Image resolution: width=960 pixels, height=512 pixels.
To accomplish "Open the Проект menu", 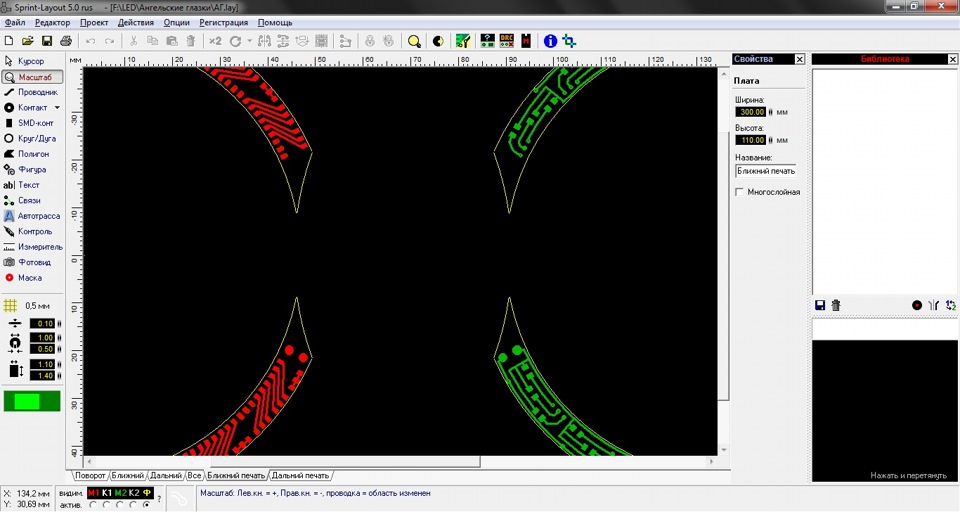I will point(94,23).
